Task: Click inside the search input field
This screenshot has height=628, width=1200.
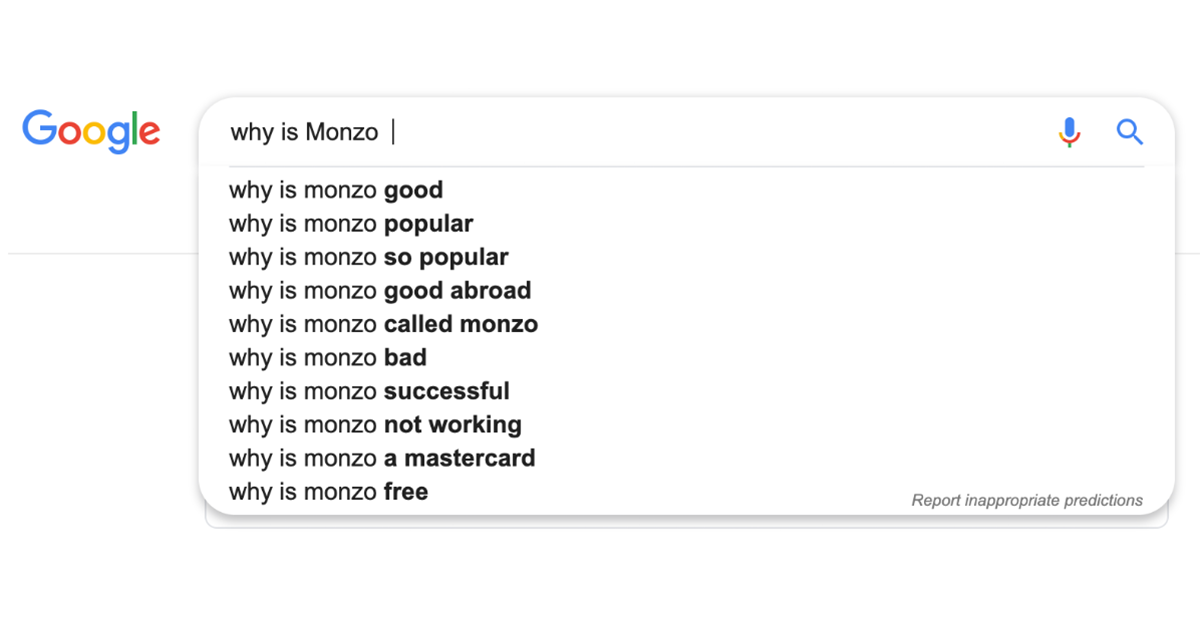Action: pyautogui.click(x=600, y=131)
